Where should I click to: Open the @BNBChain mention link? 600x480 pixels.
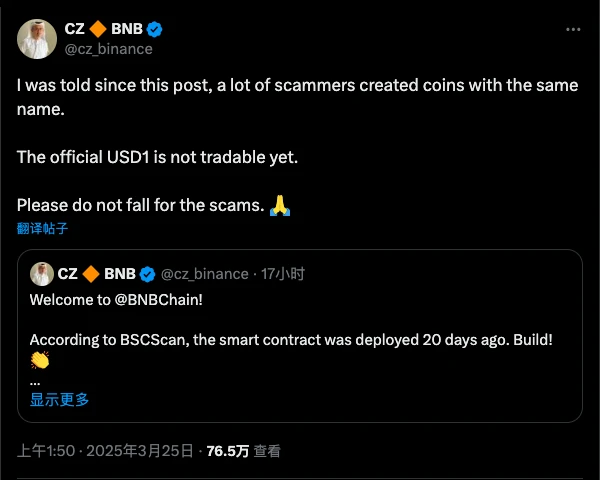point(146,299)
